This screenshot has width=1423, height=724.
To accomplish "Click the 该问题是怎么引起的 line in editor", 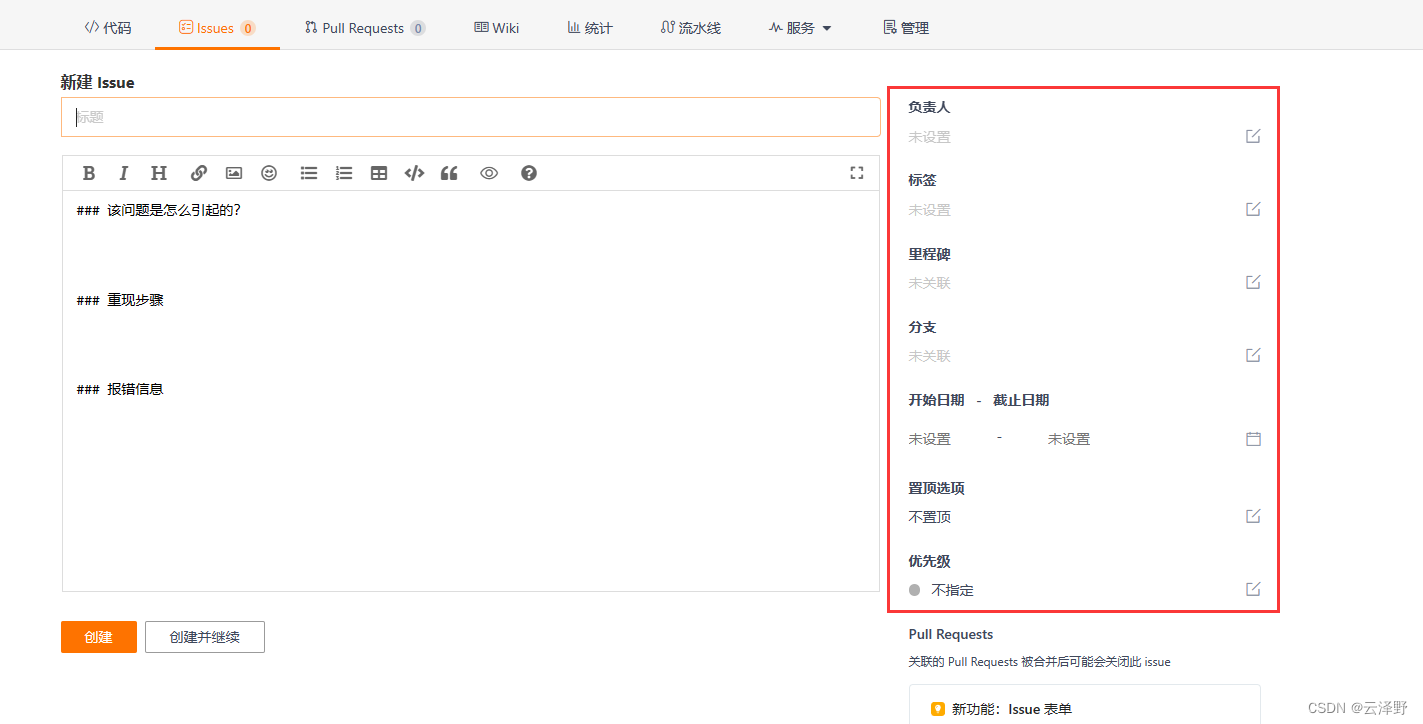I will coord(159,210).
